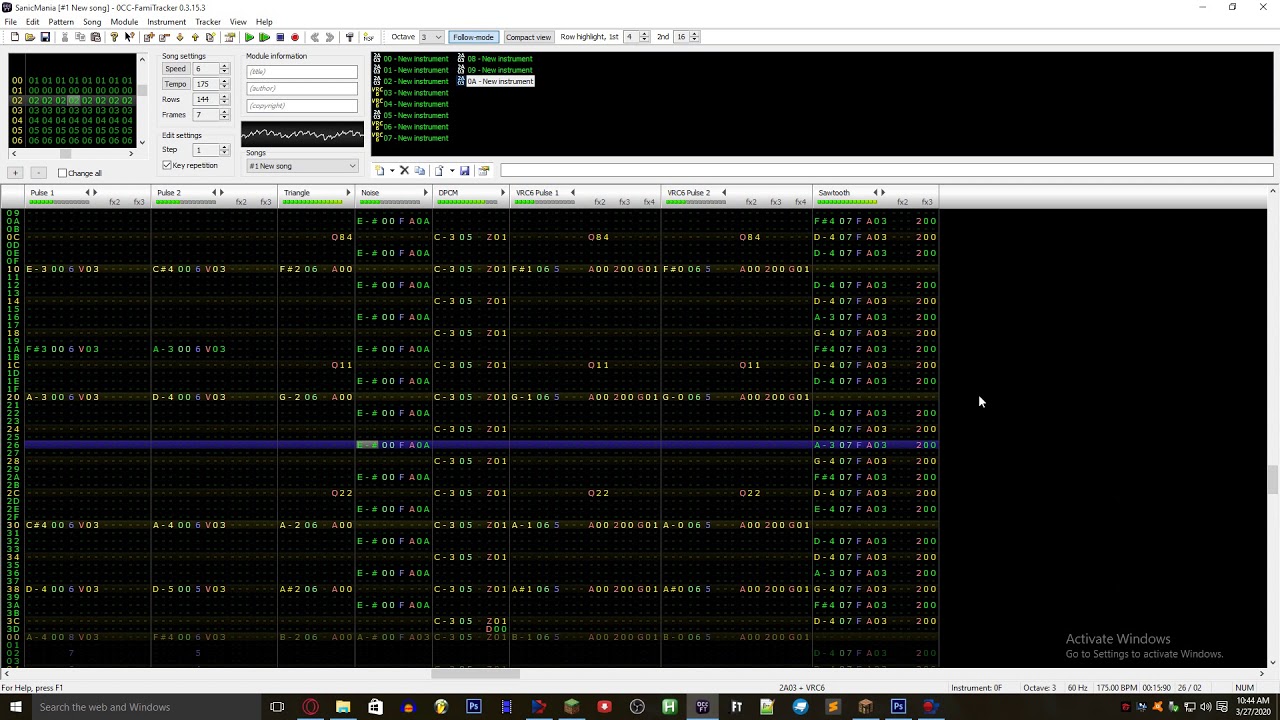Viewport: 1280px width, 720px height.
Task: Toggle the Follow-mode button
Action: pyautogui.click(x=473, y=37)
